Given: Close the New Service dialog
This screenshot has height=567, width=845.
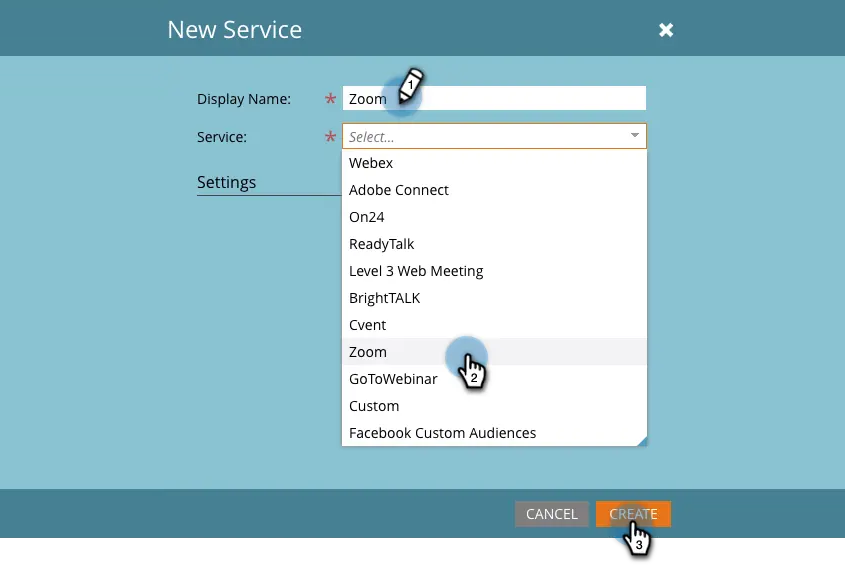Looking at the screenshot, I should (666, 30).
